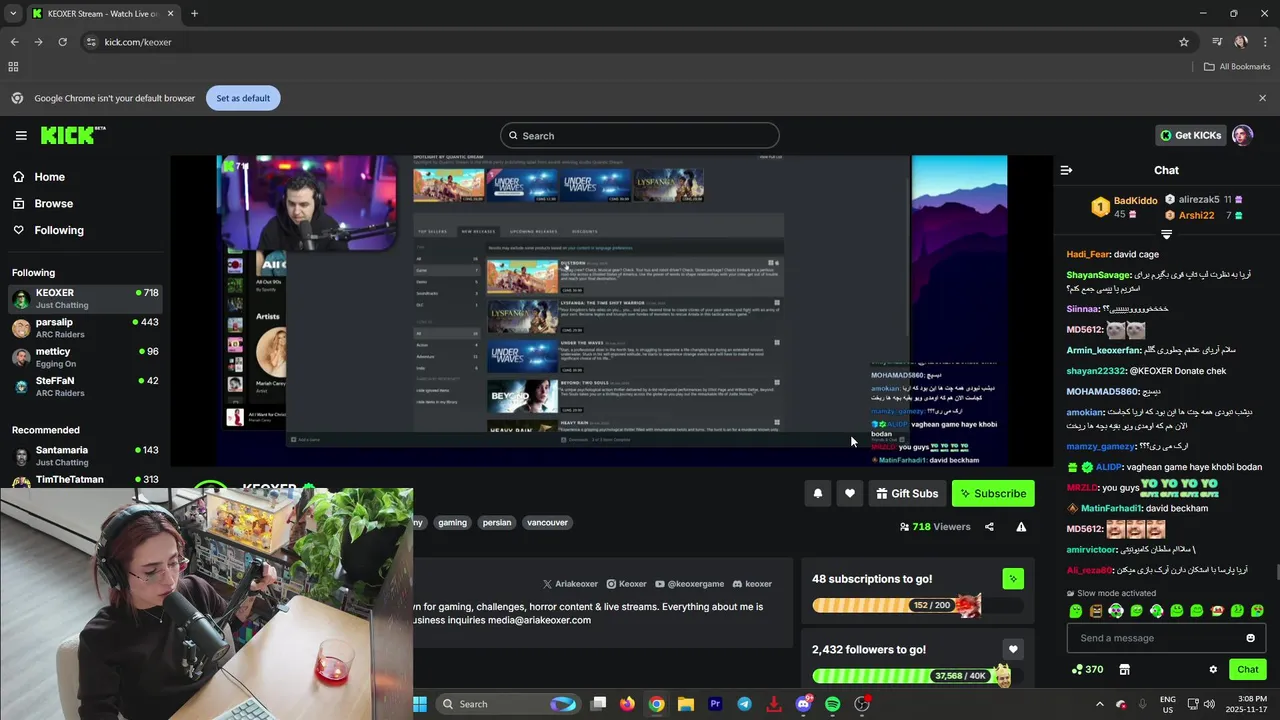This screenshot has width=1280, height=720.
Task: Open Telegram from taskbar
Action: click(x=744, y=704)
